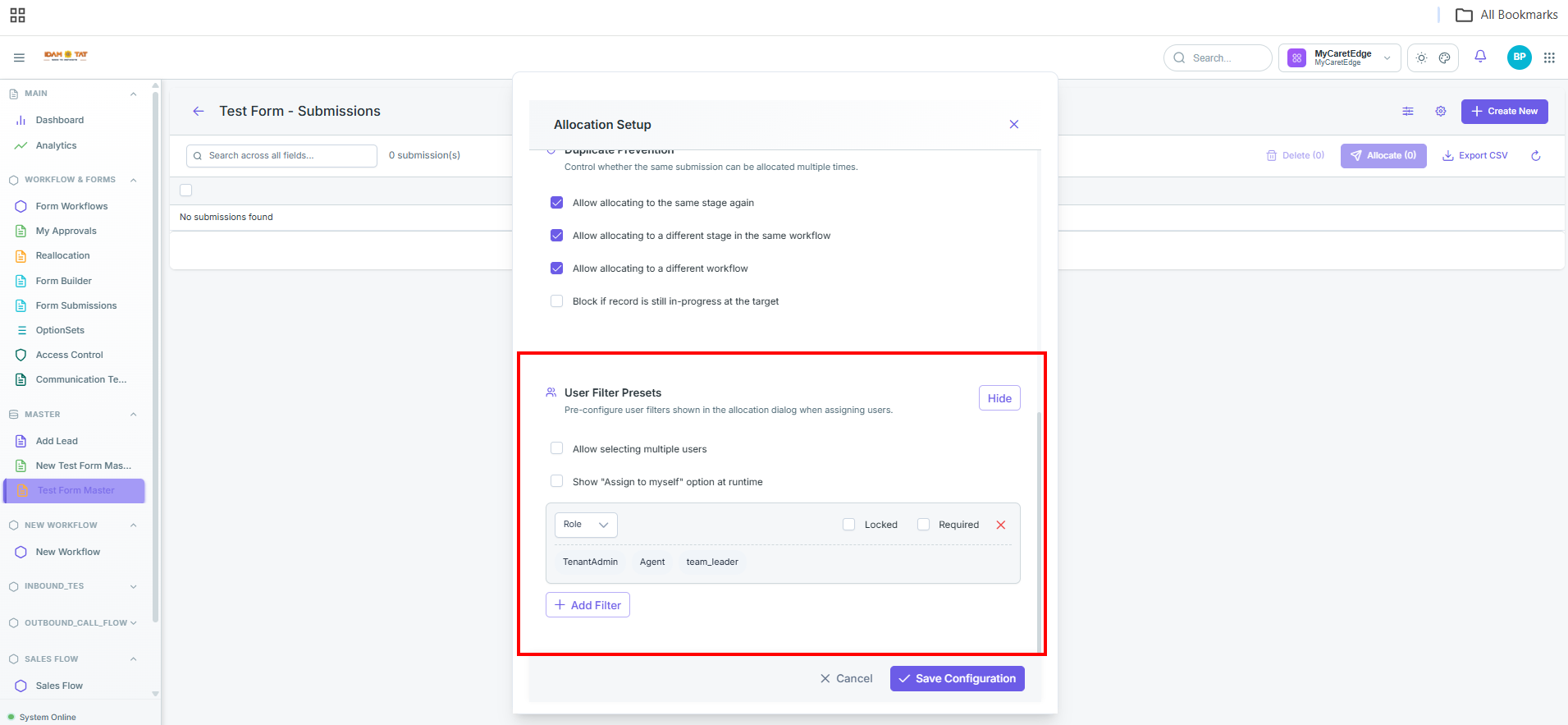1568x725 pixels.
Task: Select the TenantAdmin role chip
Action: pos(590,562)
